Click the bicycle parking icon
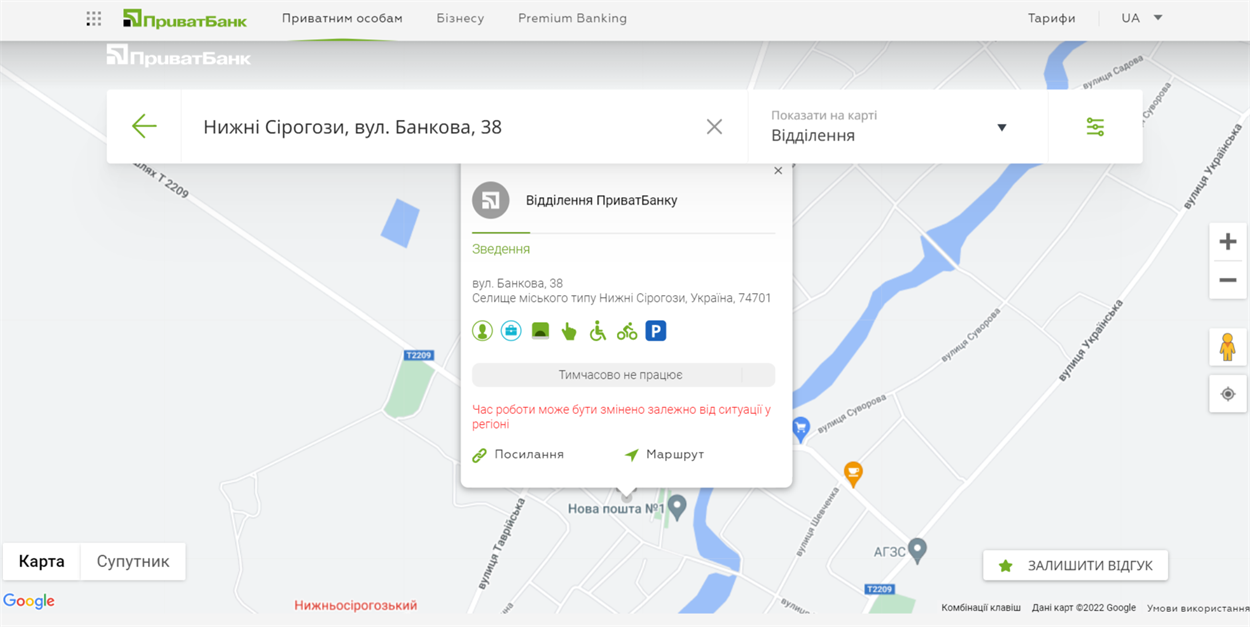1250x627 pixels. 627,331
